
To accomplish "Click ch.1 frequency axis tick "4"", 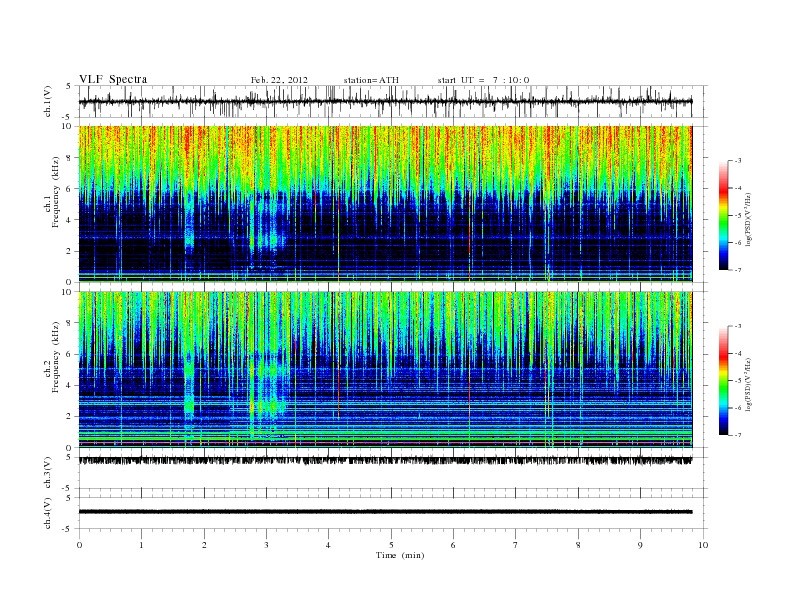I will coord(70,220).
